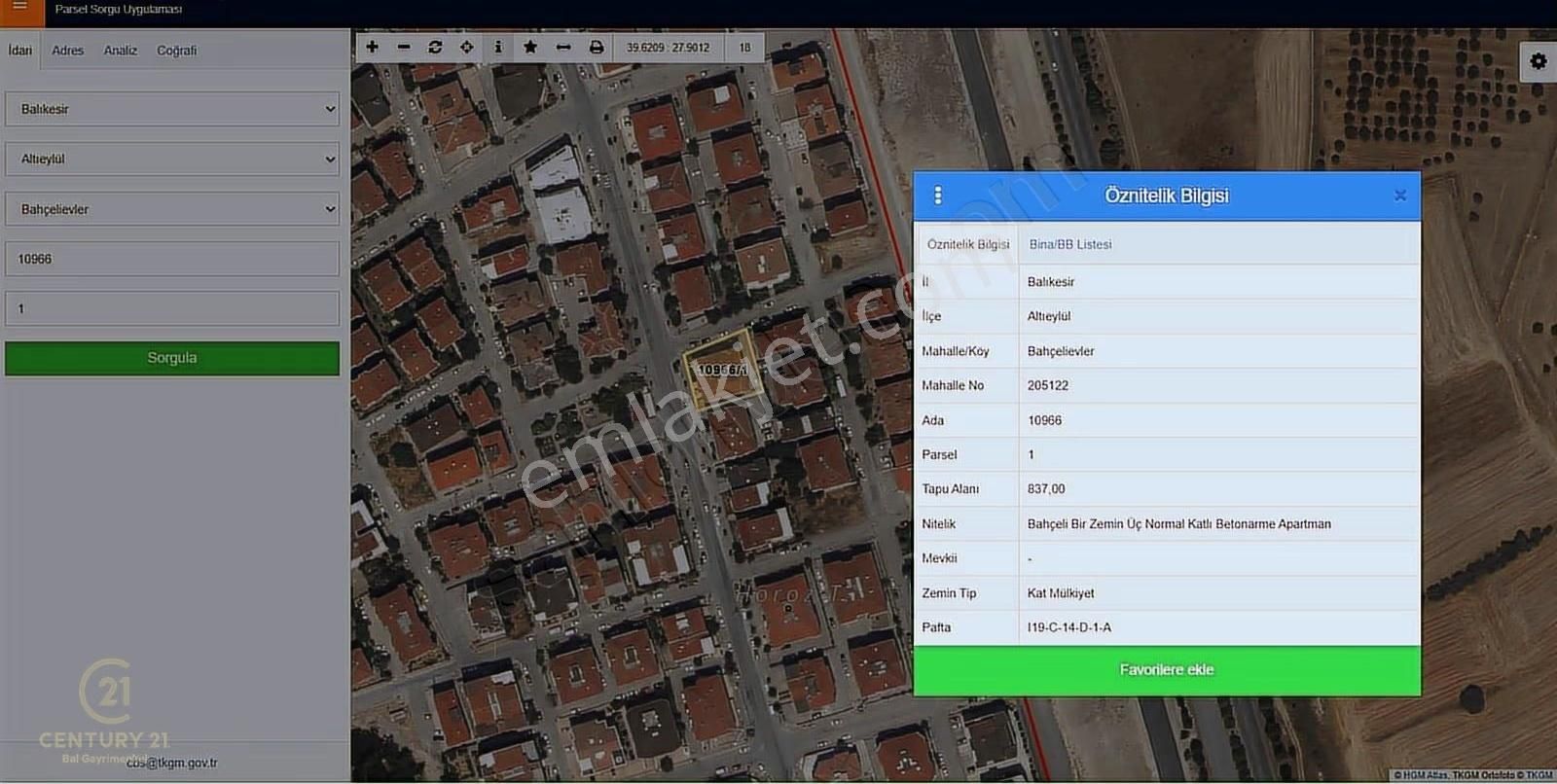Click the locate crosshair icon
Screen dimensions: 1557x784
[x=467, y=47]
